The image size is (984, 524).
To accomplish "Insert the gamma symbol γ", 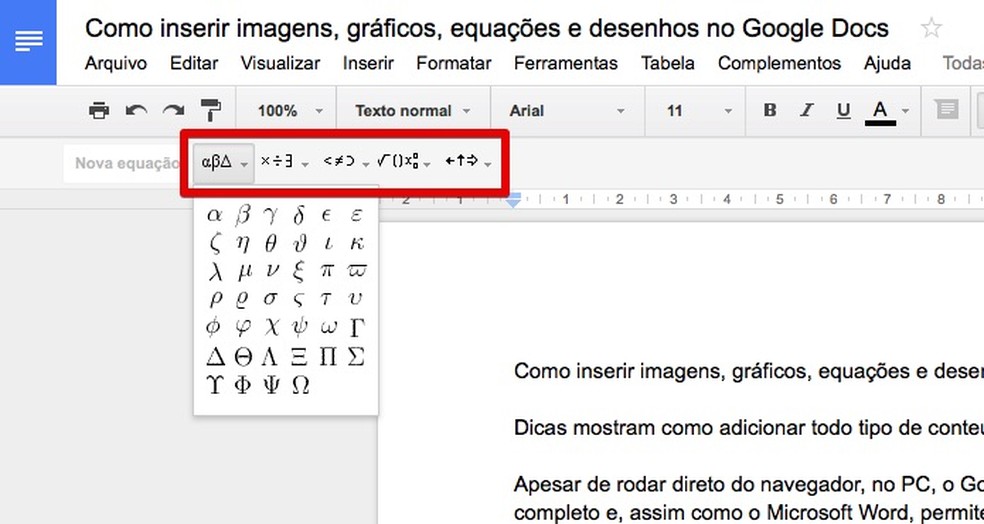I will pos(271,215).
